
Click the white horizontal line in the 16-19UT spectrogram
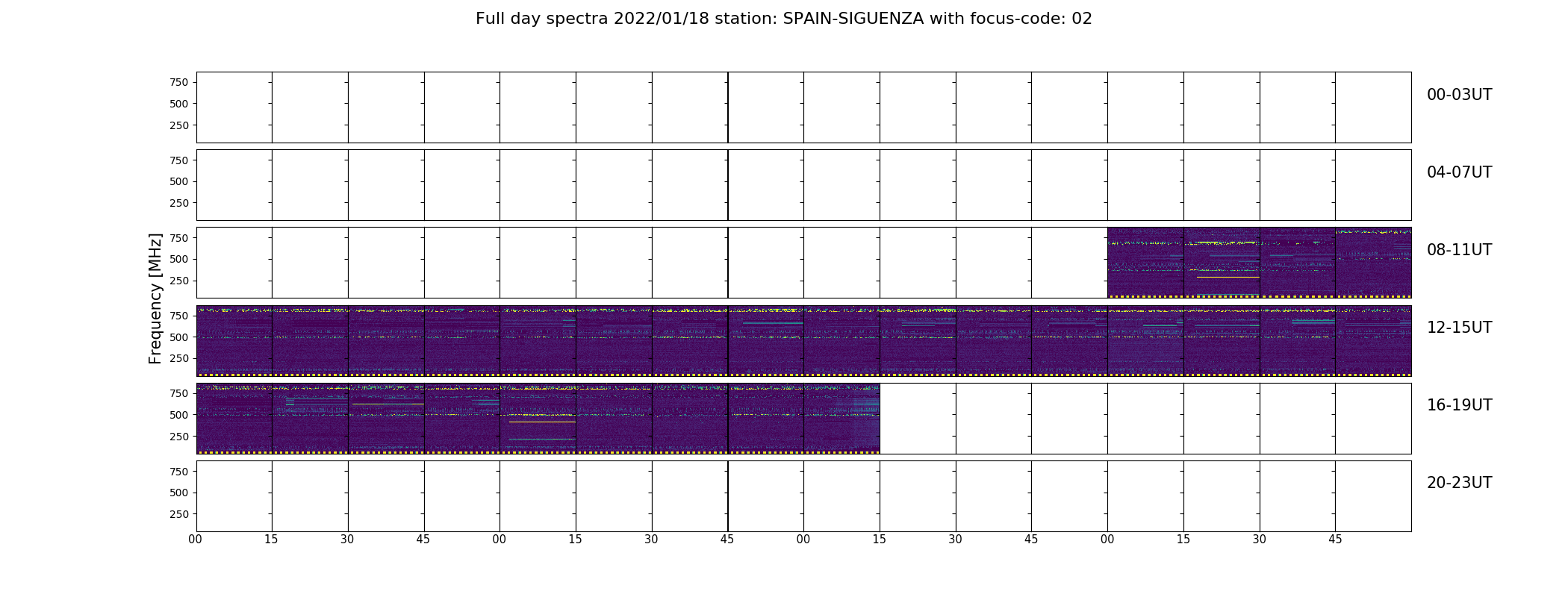click(542, 422)
